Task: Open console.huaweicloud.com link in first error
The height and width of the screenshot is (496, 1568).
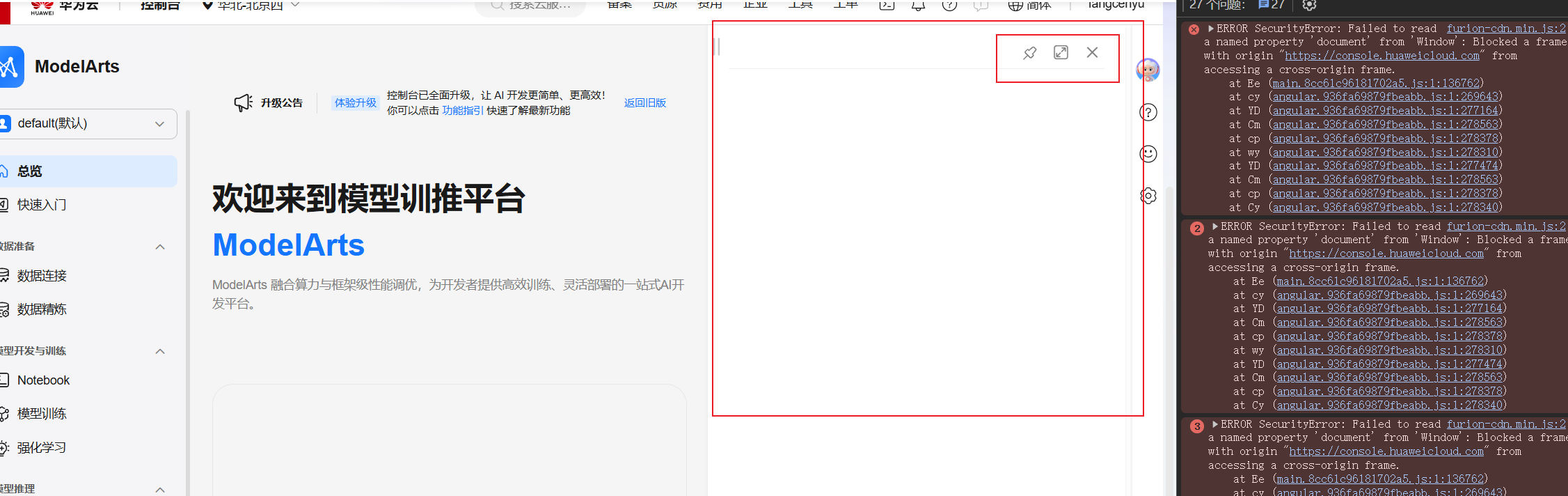Action: (x=1382, y=56)
